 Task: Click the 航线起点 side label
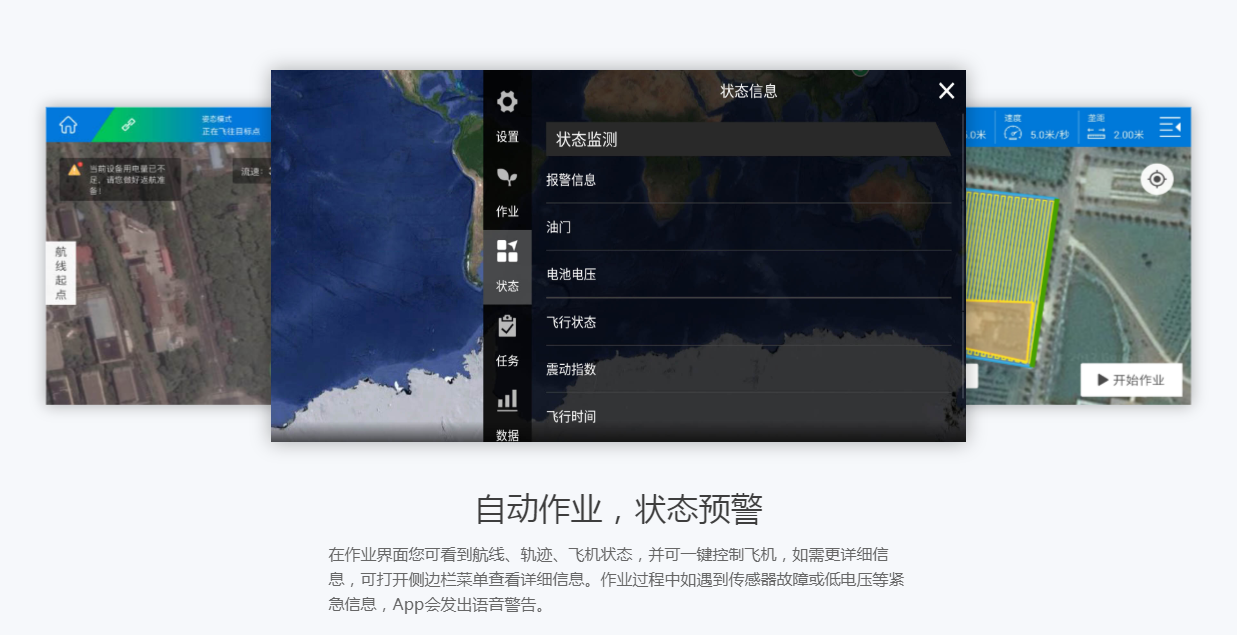click(60, 273)
